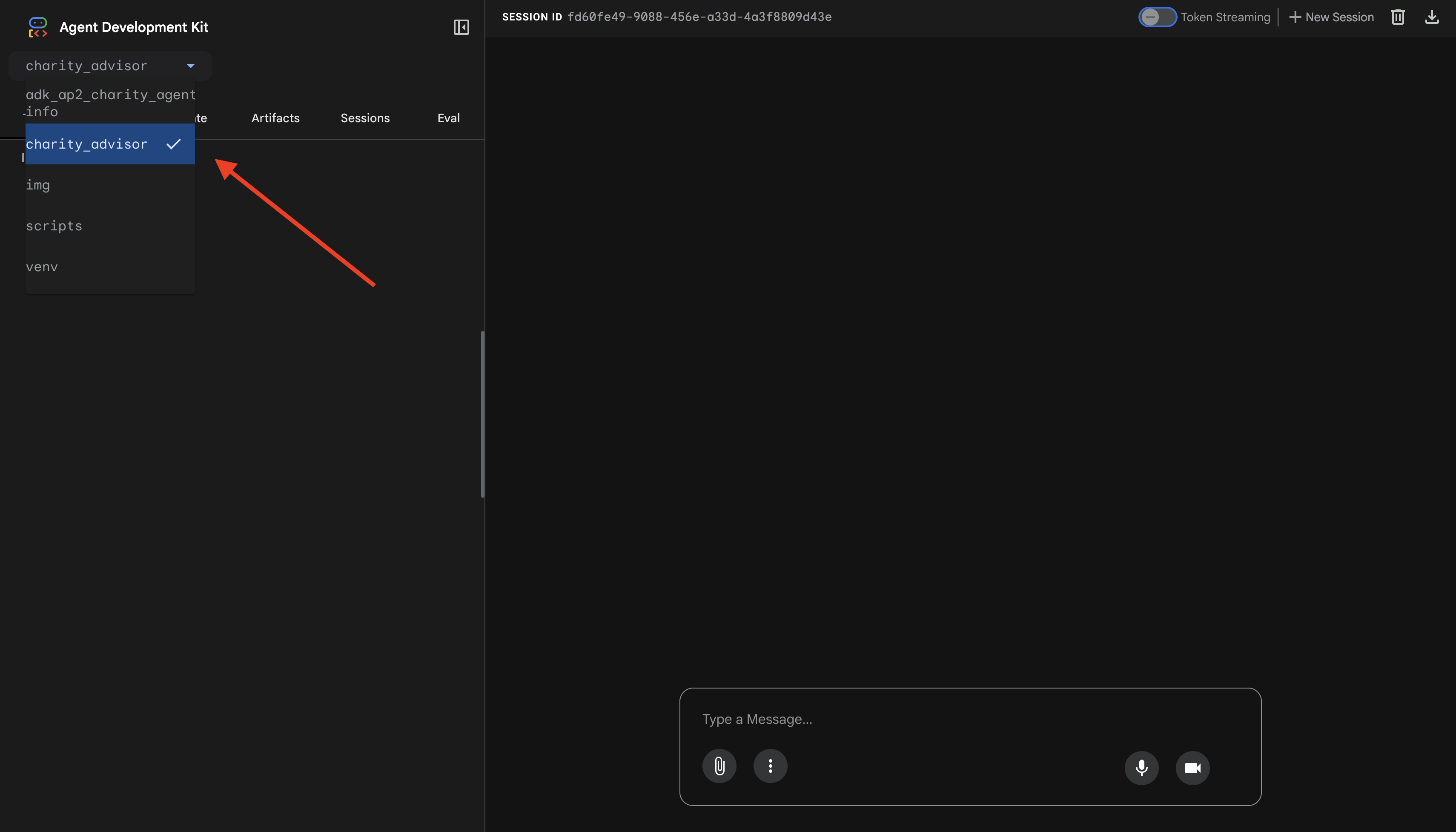Viewport: 1456px width, 832px height.
Task: Start a New Session
Action: click(x=1332, y=17)
